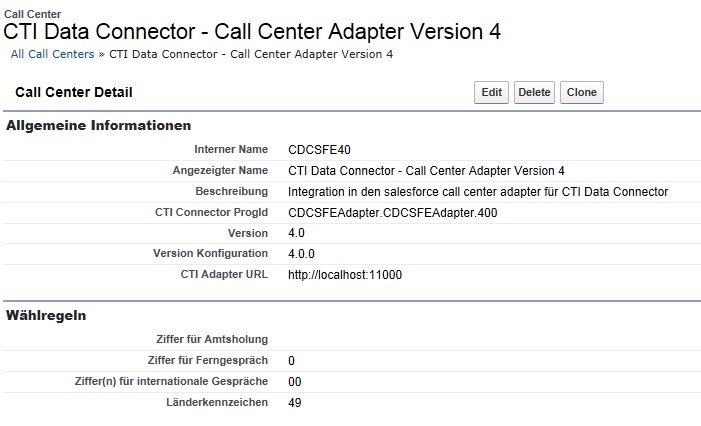
Task: Click the http://localhost:11000 adapter URL
Action: click(x=344, y=275)
